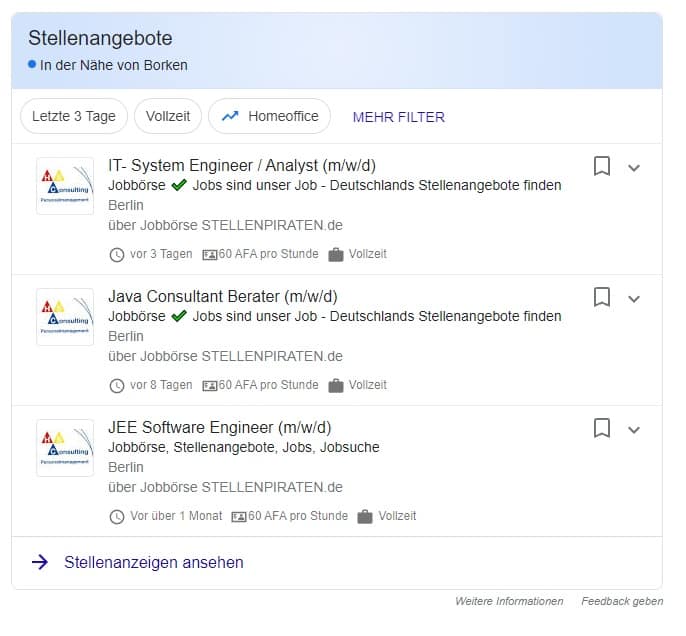The height and width of the screenshot is (636, 686).
Task: Click clock icon next to vor 8 Tagen
Action: (117, 386)
